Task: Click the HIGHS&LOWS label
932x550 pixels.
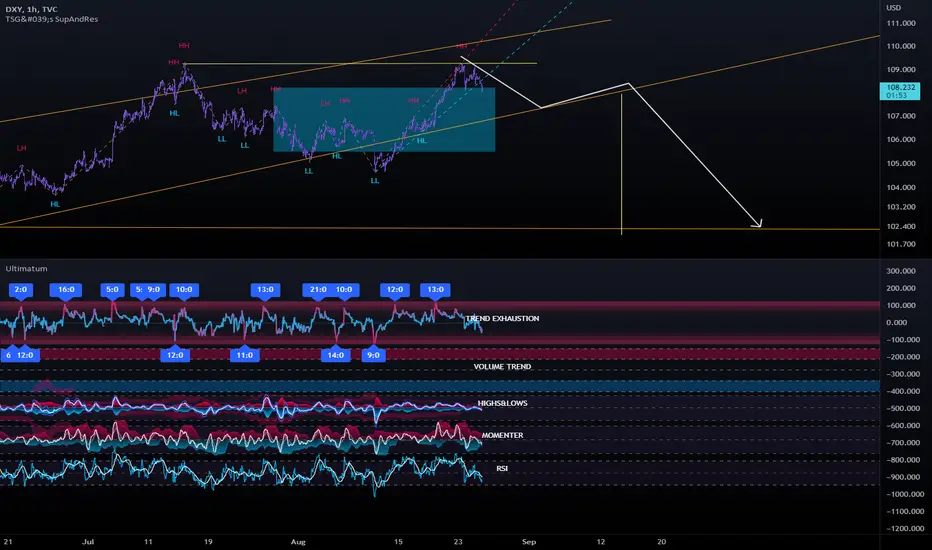Action: point(502,403)
